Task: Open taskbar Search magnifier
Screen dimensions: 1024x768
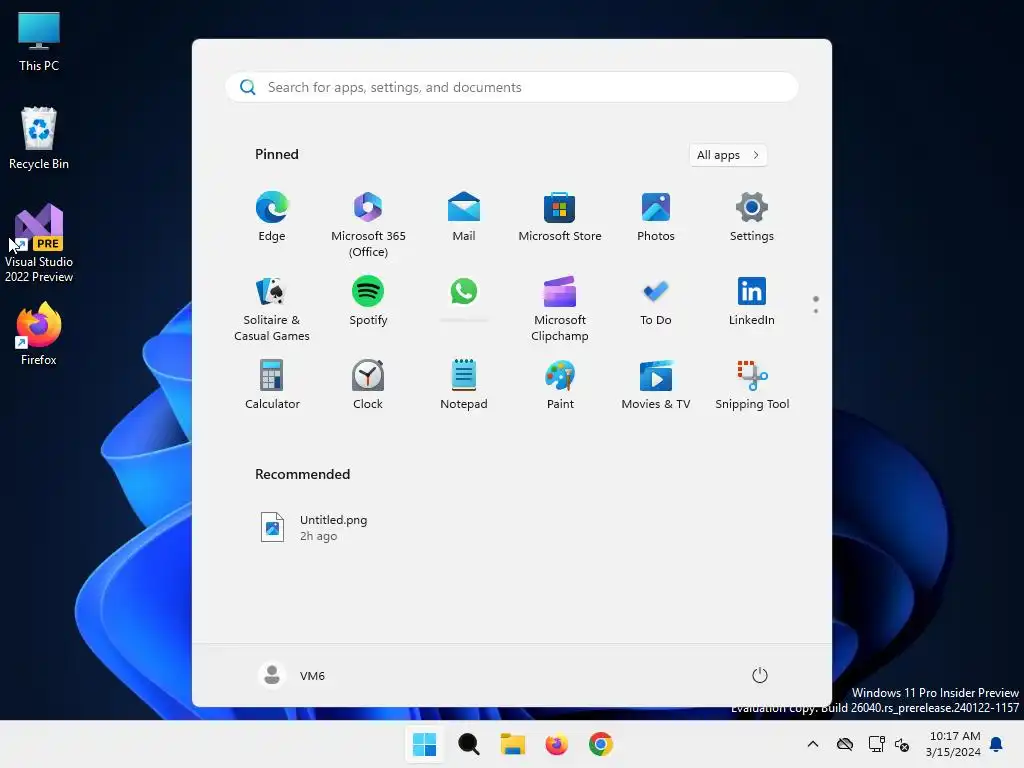Action: pos(468,744)
